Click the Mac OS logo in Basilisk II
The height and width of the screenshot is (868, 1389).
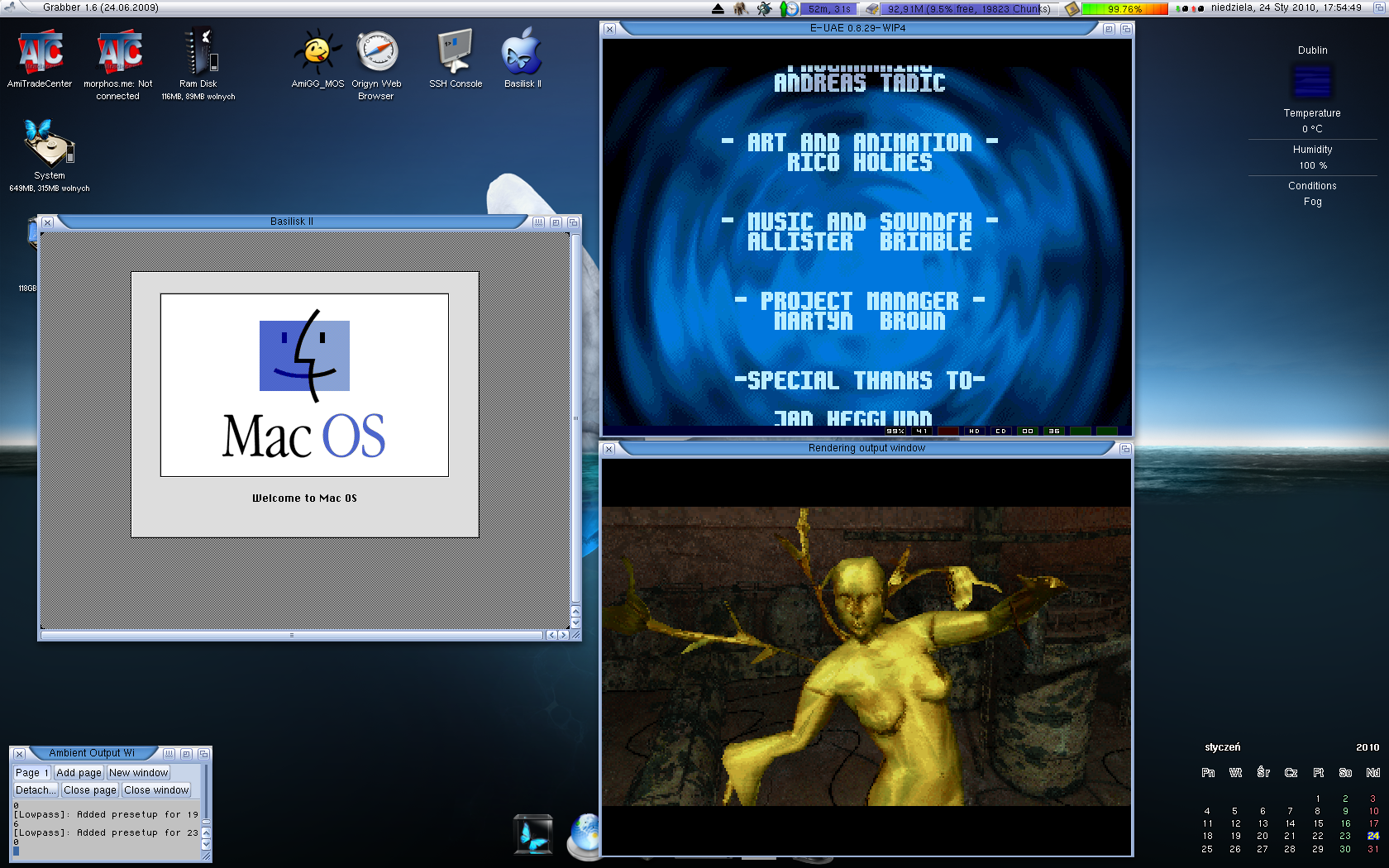[304, 385]
